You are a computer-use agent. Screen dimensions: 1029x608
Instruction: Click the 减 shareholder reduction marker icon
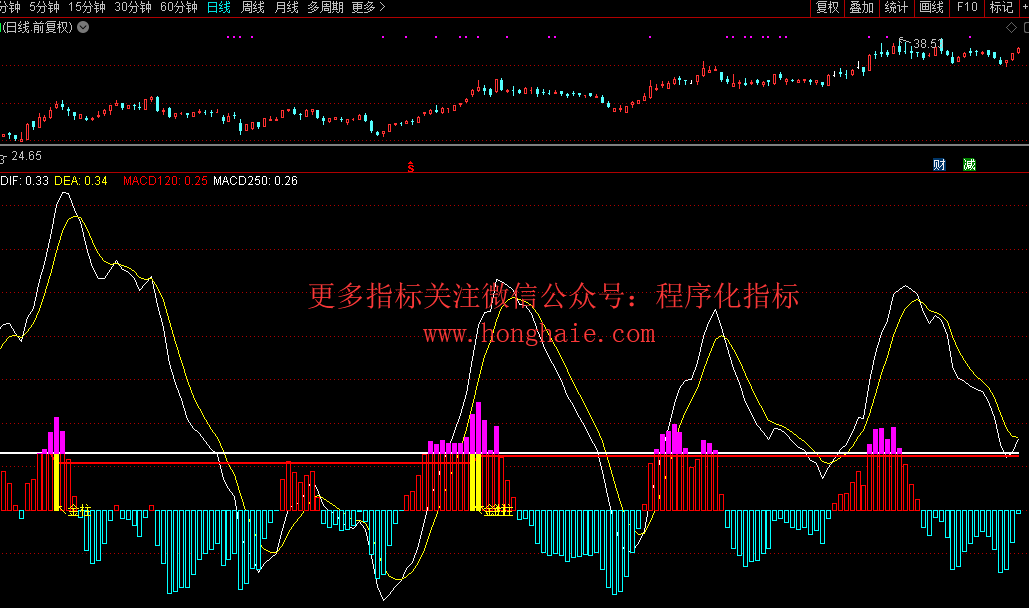(969, 165)
